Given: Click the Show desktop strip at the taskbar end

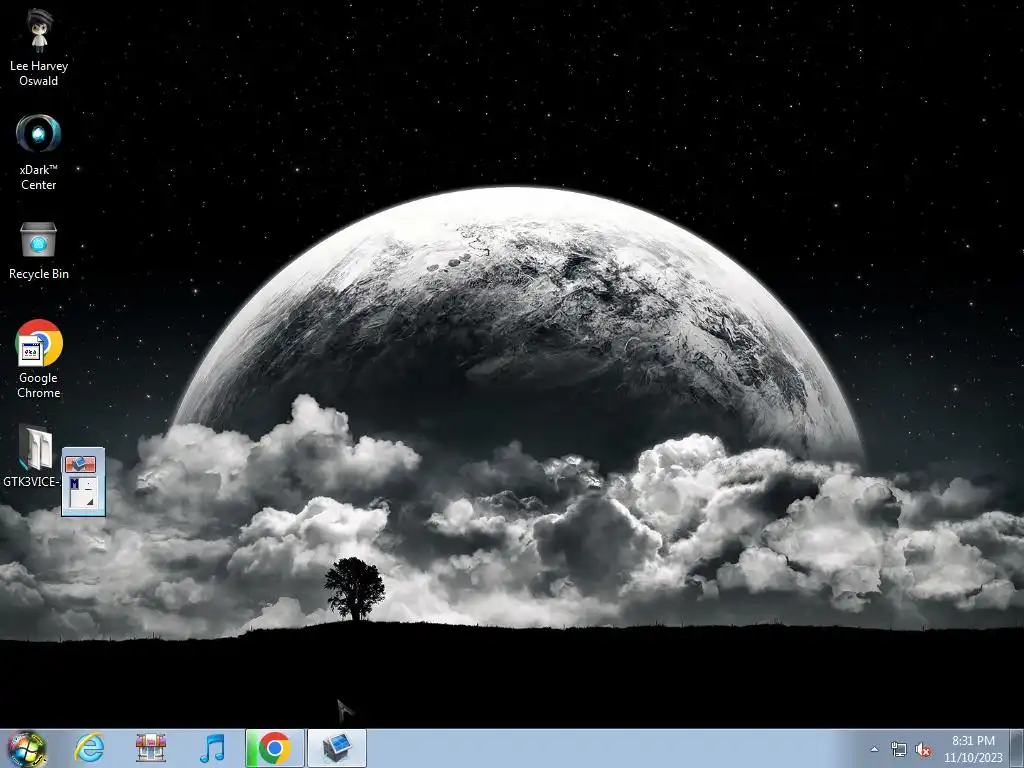Looking at the screenshot, I should [1017, 748].
